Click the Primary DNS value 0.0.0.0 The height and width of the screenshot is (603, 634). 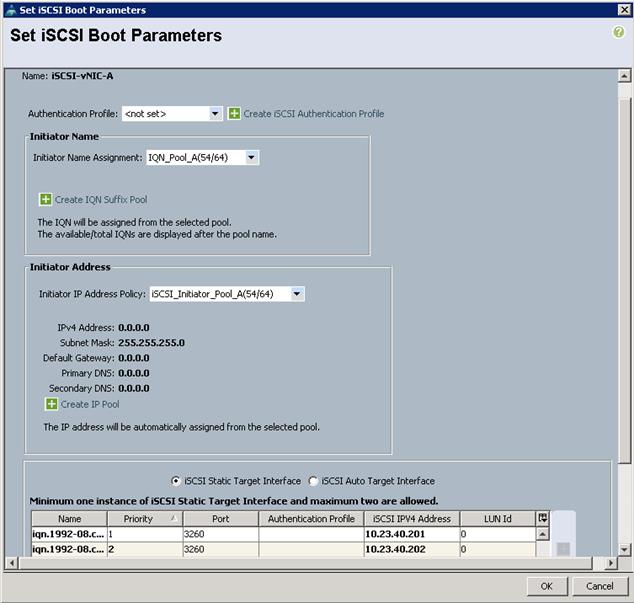coord(134,373)
